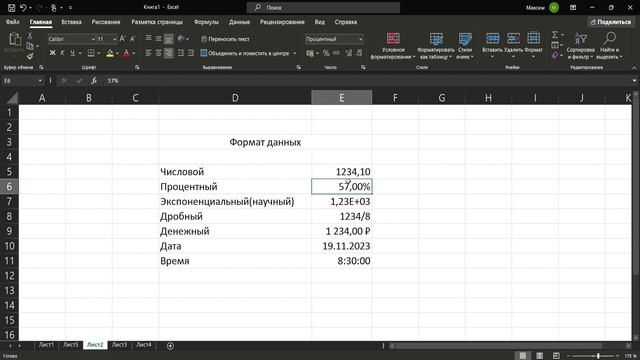Click increase indent icon
The height and width of the screenshot is (360, 640).
[x=191, y=53]
